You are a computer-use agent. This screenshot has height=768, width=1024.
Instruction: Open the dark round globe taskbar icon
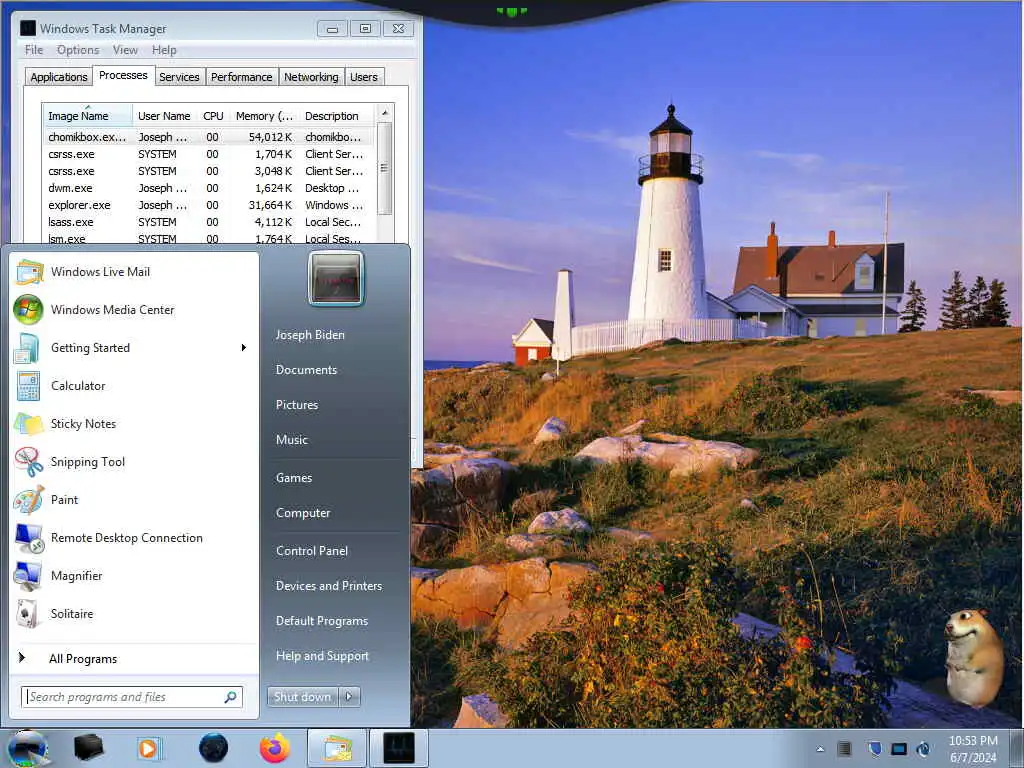point(213,748)
